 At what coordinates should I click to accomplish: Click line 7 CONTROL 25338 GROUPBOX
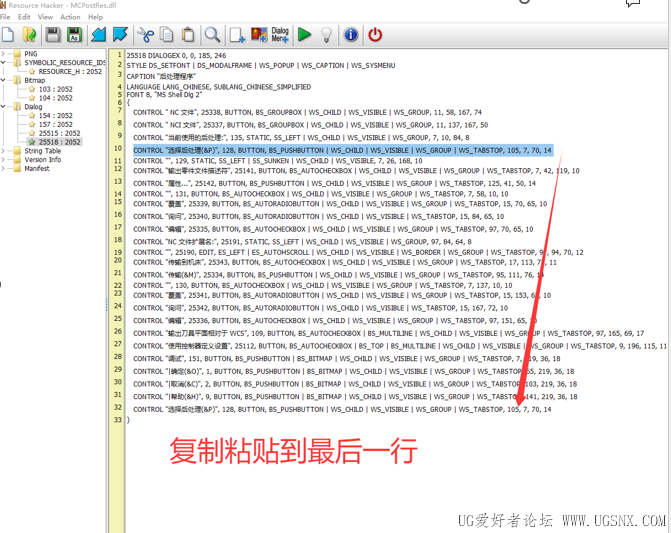click(x=307, y=112)
